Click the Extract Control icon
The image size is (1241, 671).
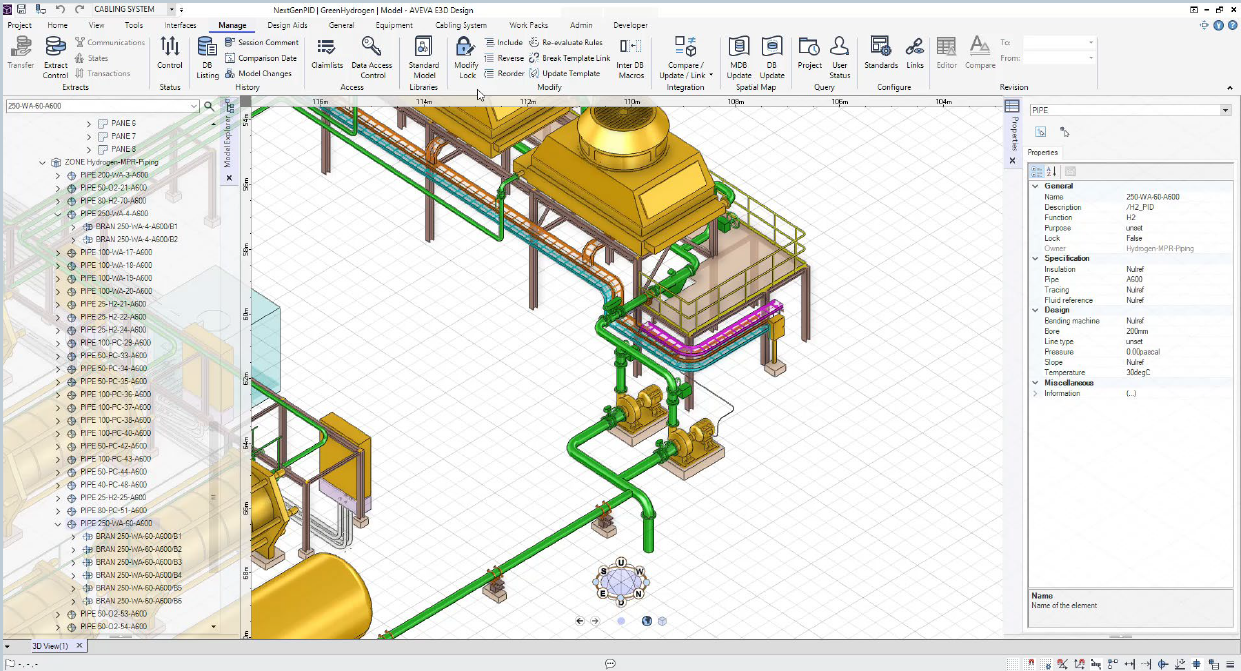coord(55,47)
